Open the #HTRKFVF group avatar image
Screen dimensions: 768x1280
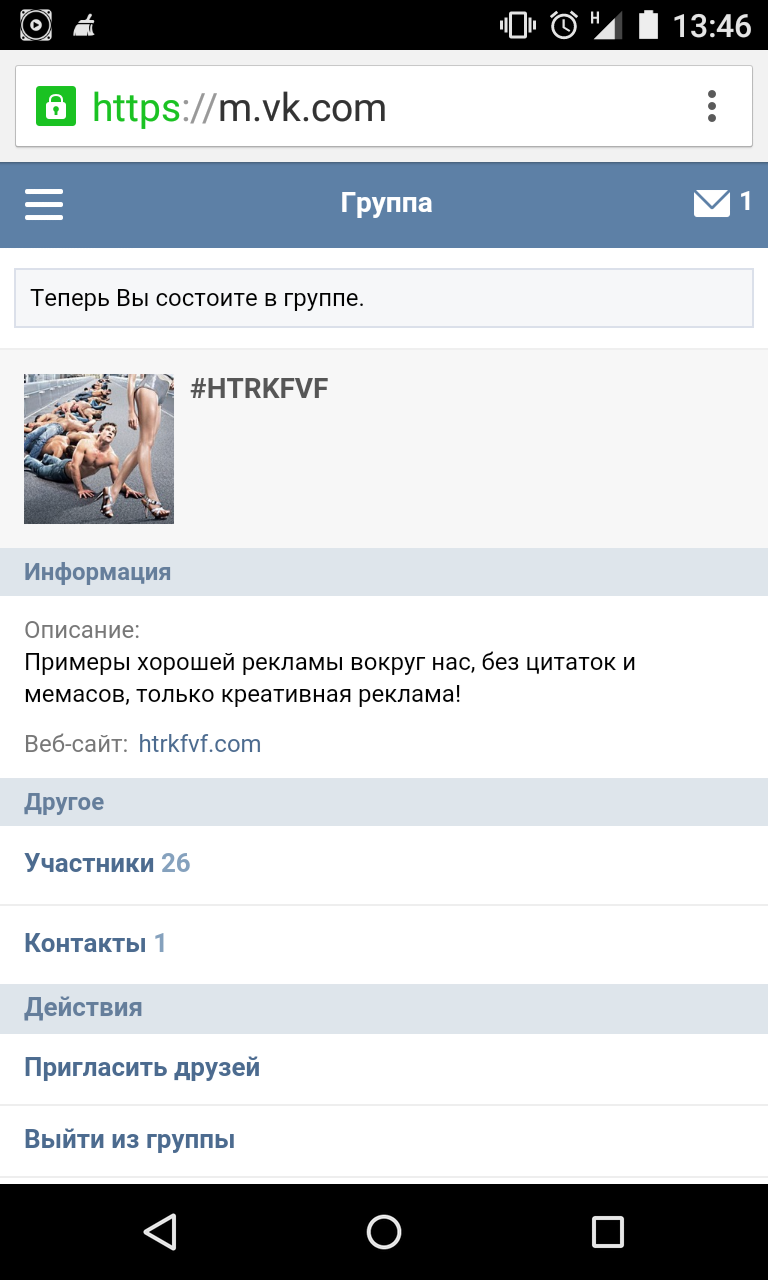[99, 449]
